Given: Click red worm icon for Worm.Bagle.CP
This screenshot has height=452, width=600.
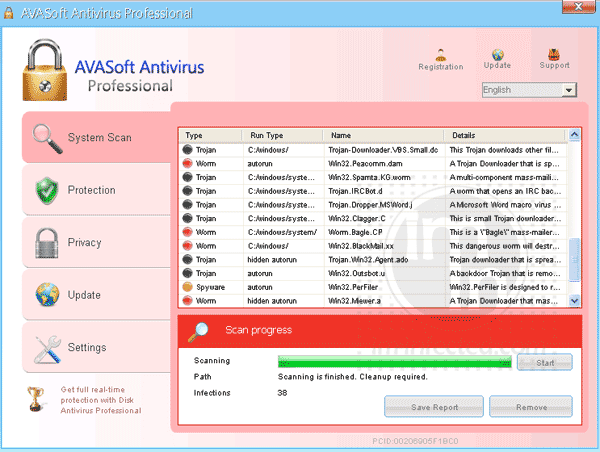Looking at the screenshot, I should (188, 232).
